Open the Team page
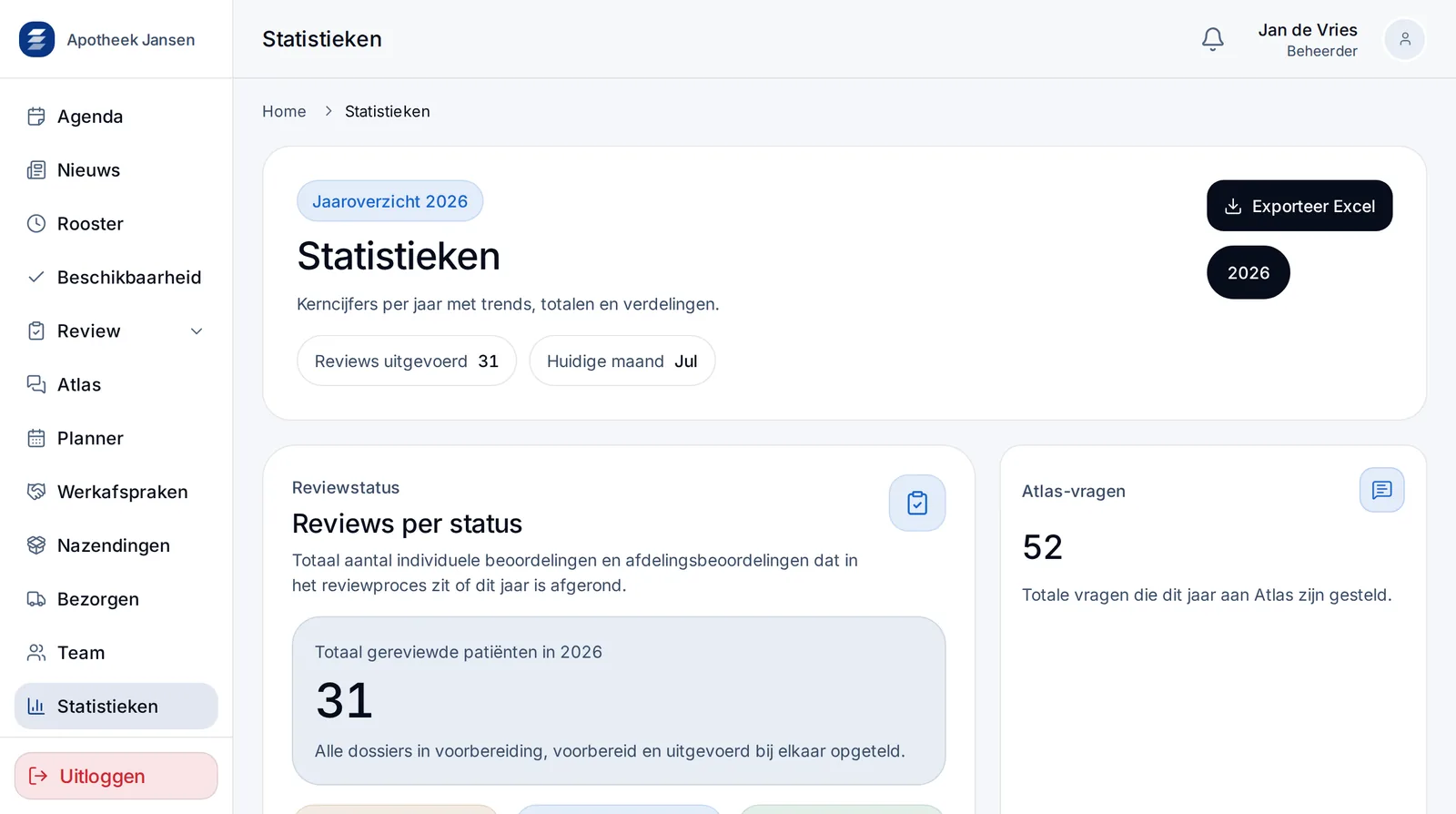 click(x=116, y=653)
